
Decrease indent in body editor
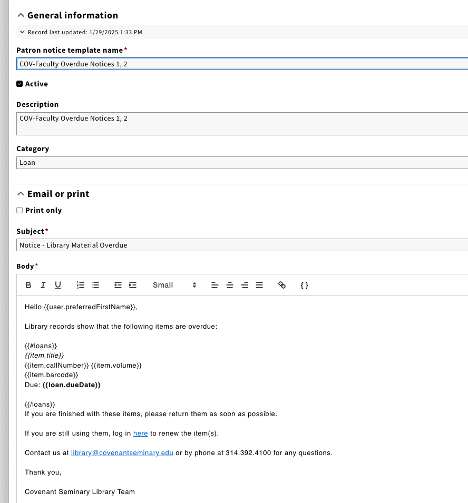click(118, 285)
